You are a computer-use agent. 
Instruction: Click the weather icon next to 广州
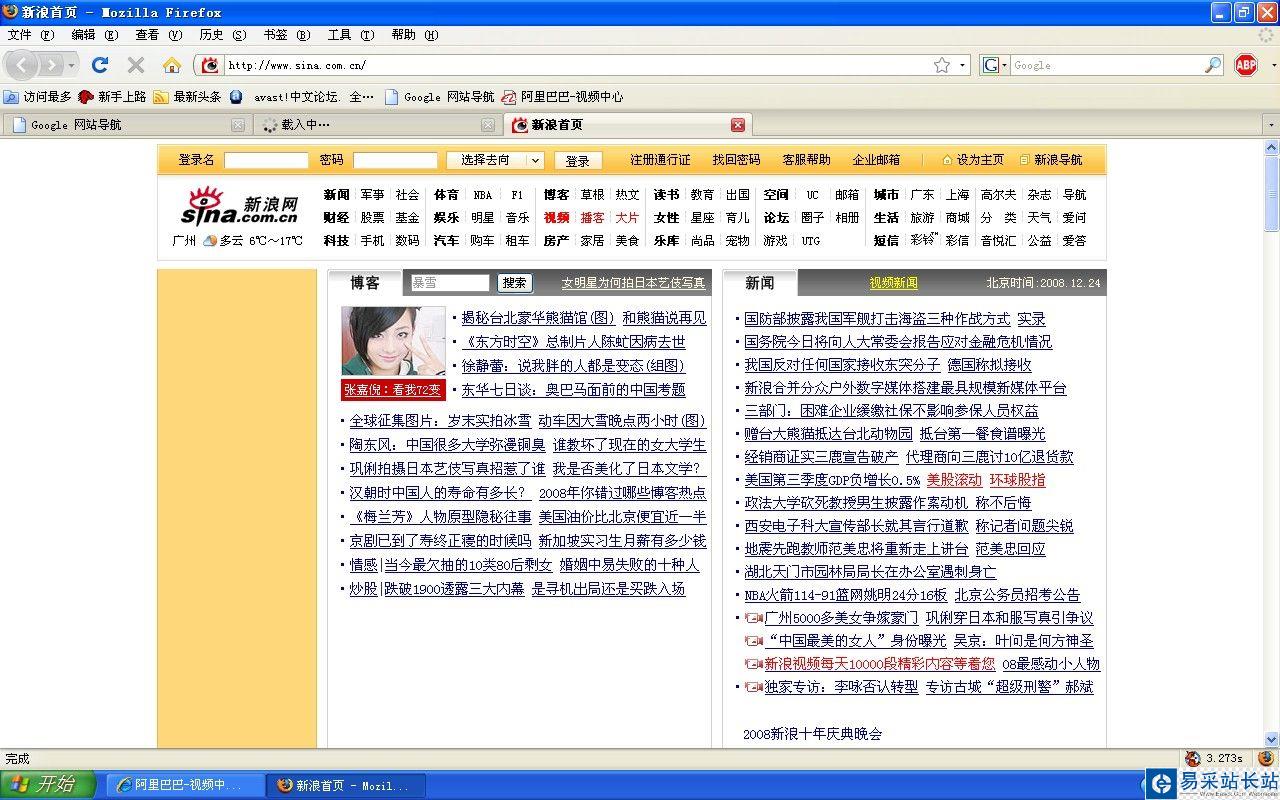(210, 241)
